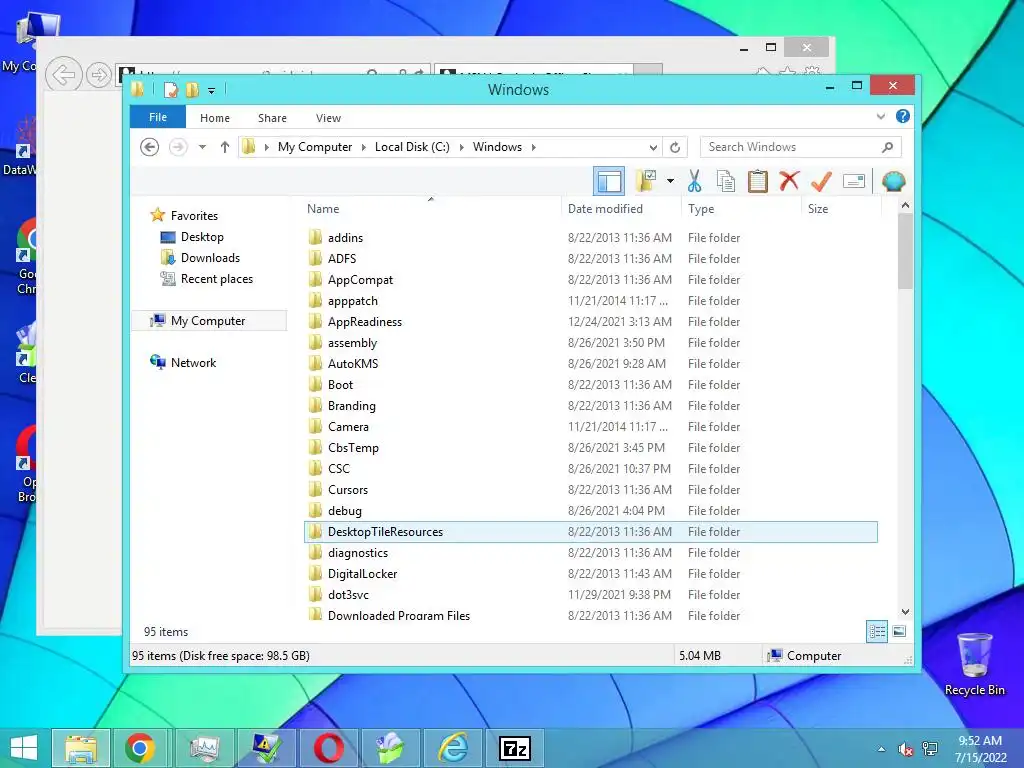The height and width of the screenshot is (768, 1024).
Task: Select the dot3svc folder
Action: point(590,594)
